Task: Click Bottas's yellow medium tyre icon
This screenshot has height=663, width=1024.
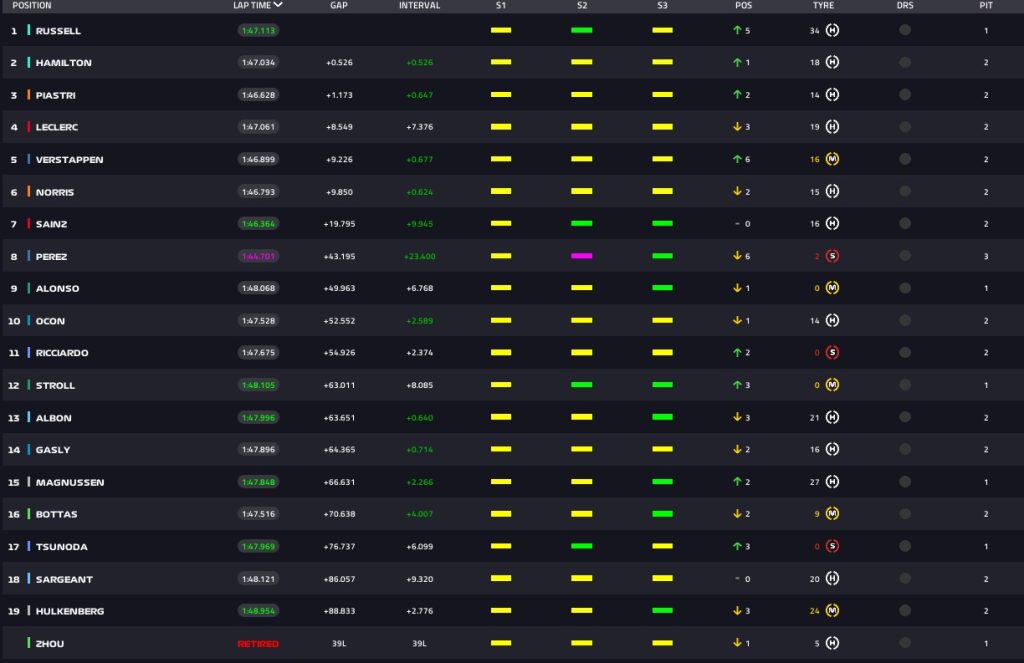Action: tap(832, 514)
